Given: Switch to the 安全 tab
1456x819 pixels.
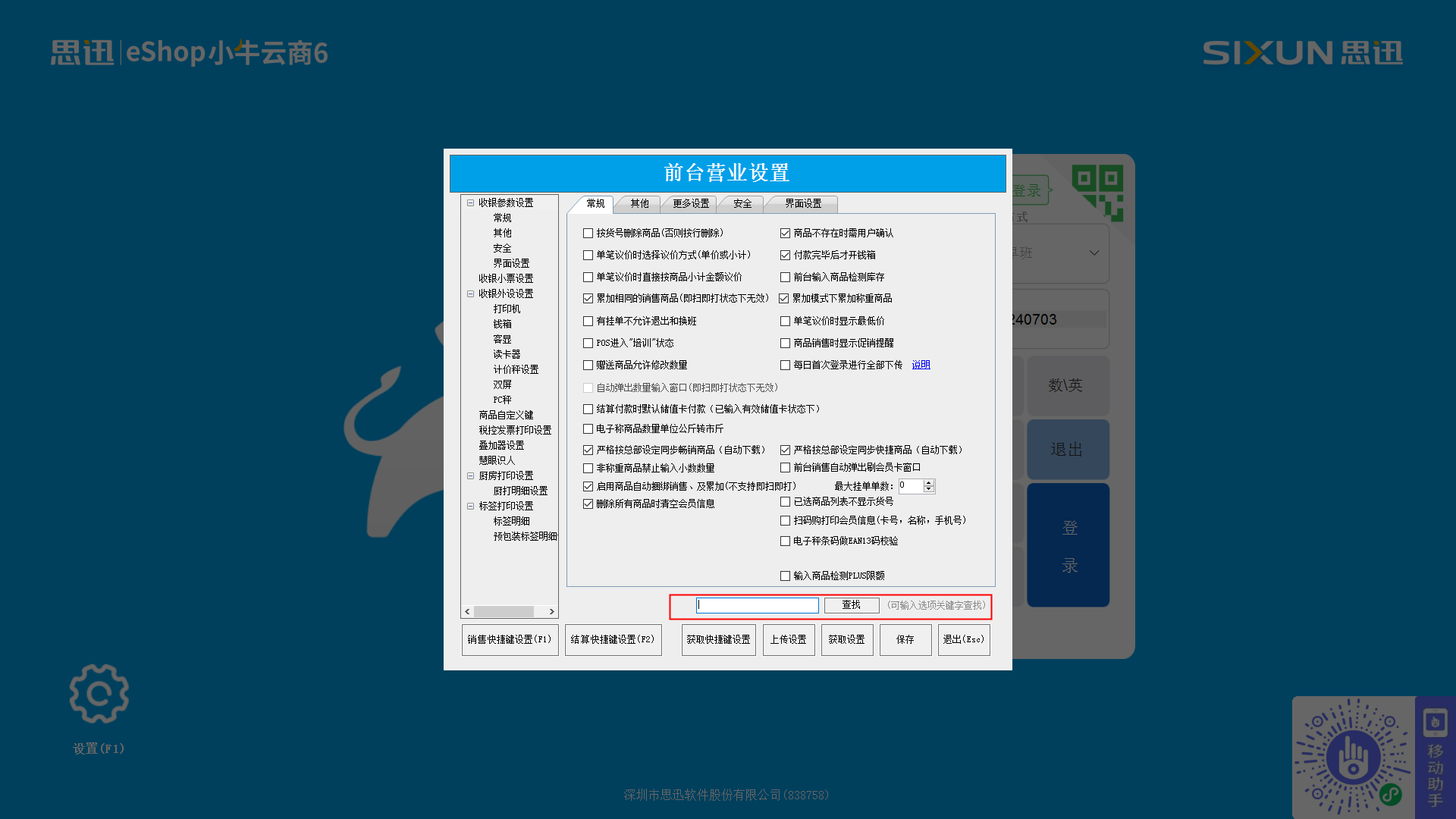Looking at the screenshot, I should [x=742, y=203].
